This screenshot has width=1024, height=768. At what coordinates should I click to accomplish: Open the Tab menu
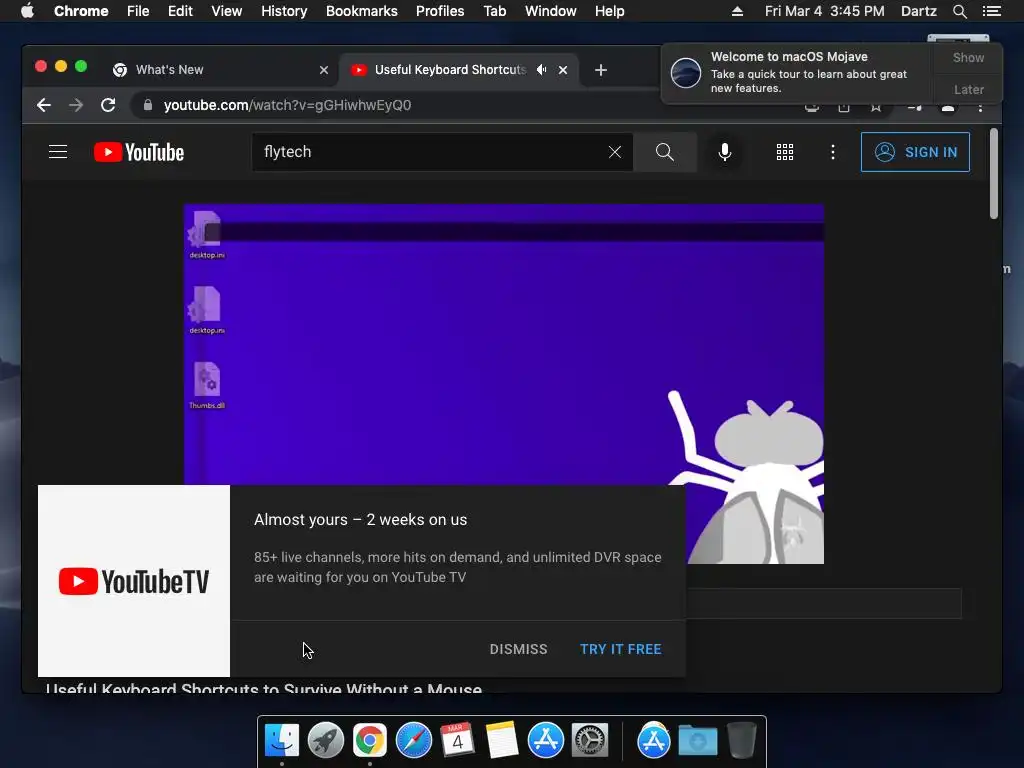pos(495,11)
